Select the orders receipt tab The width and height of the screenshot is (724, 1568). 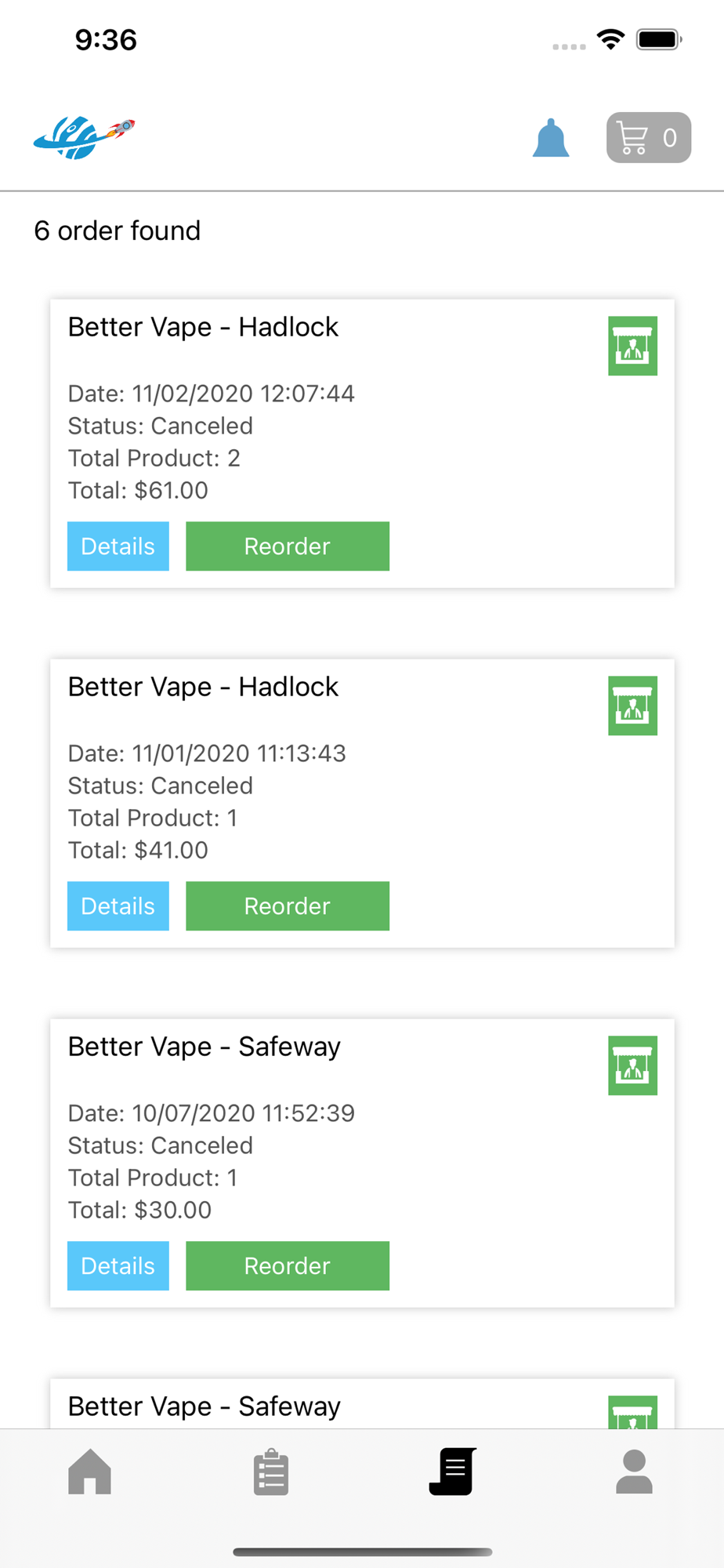click(x=453, y=1472)
